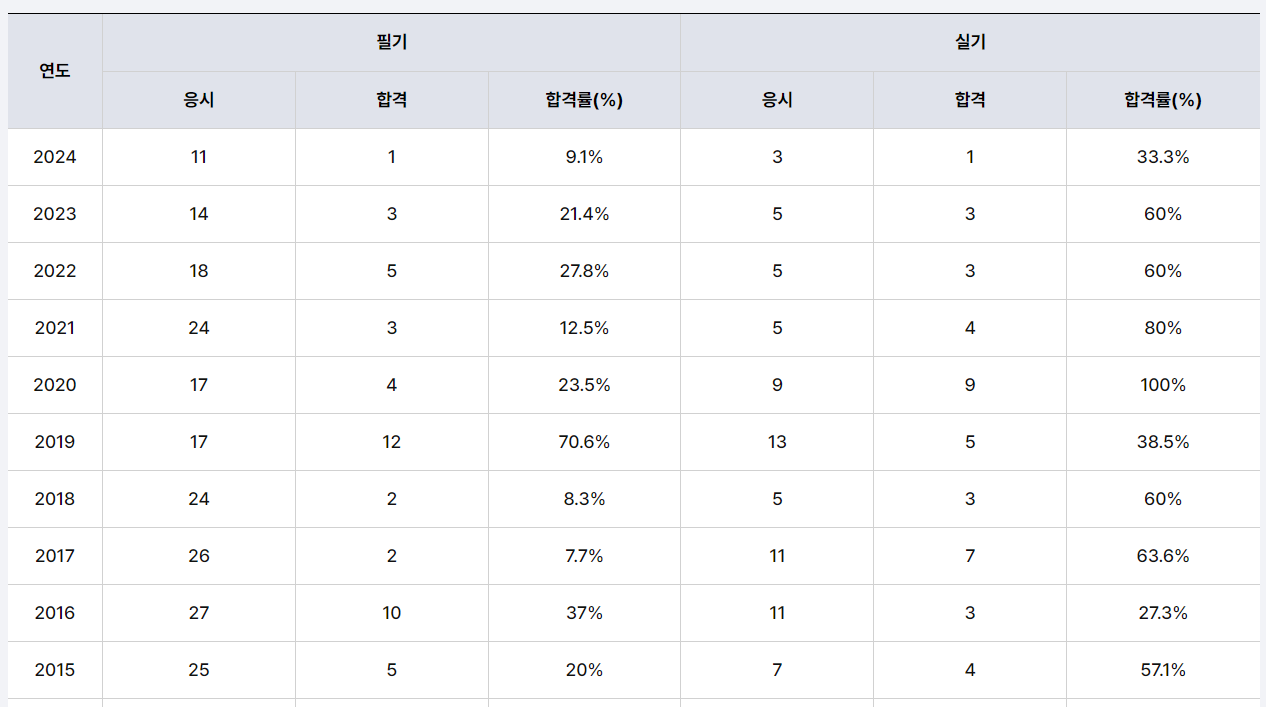Select the 33.3% pass rate cell

click(1163, 157)
